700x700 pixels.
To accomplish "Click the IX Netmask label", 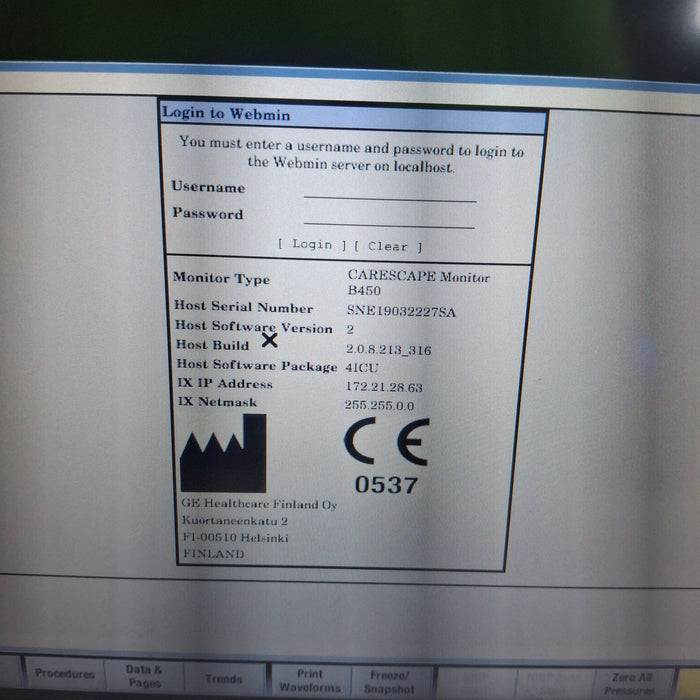I will click(217, 402).
